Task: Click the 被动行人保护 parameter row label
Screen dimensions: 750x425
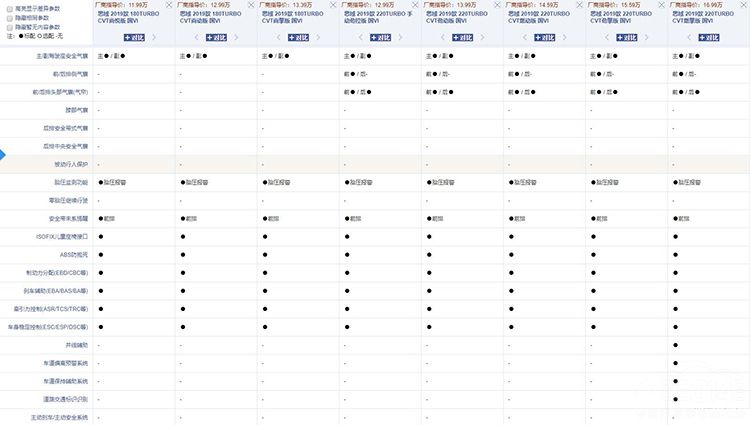Action: click(72, 163)
